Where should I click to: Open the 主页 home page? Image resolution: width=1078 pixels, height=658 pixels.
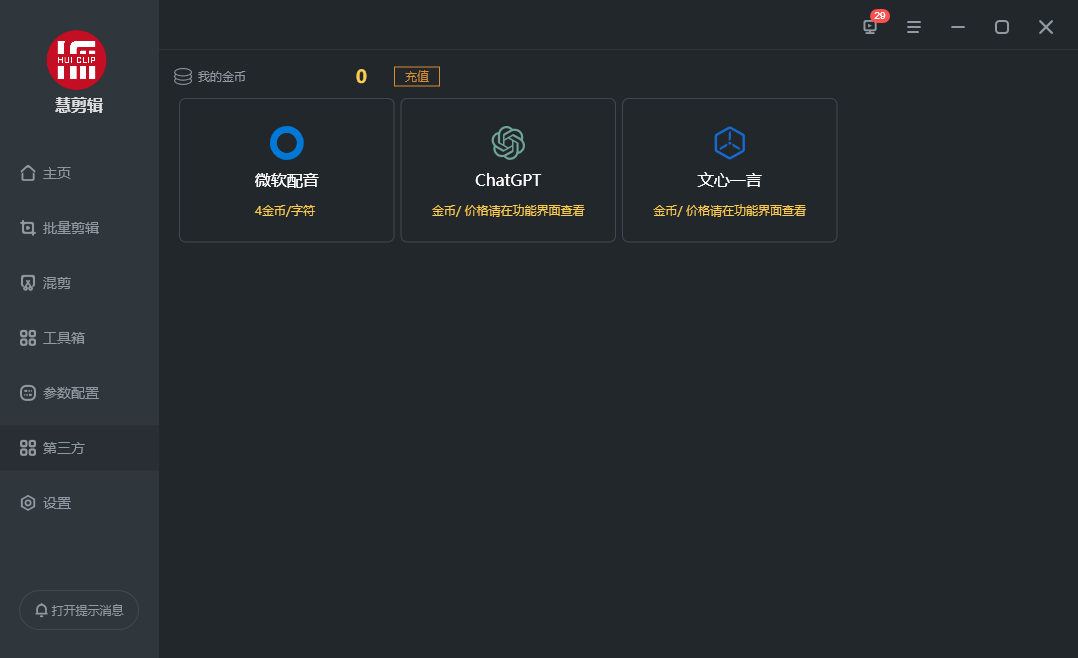(x=56, y=173)
